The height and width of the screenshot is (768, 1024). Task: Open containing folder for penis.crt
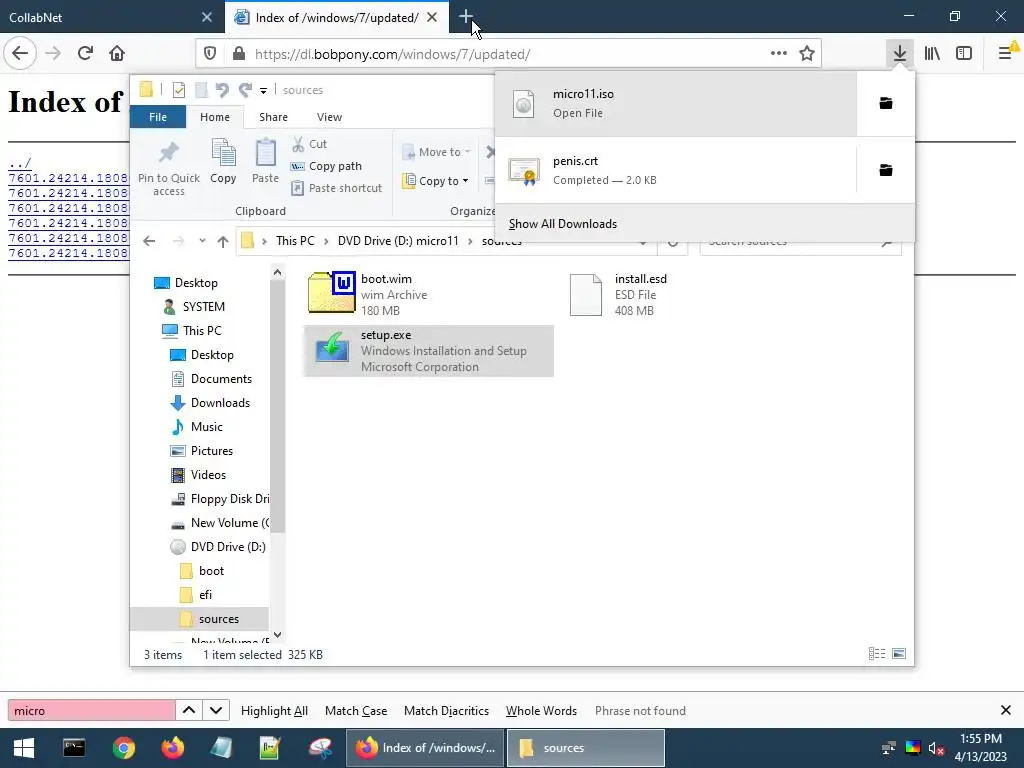pyautogui.click(x=886, y=170)
